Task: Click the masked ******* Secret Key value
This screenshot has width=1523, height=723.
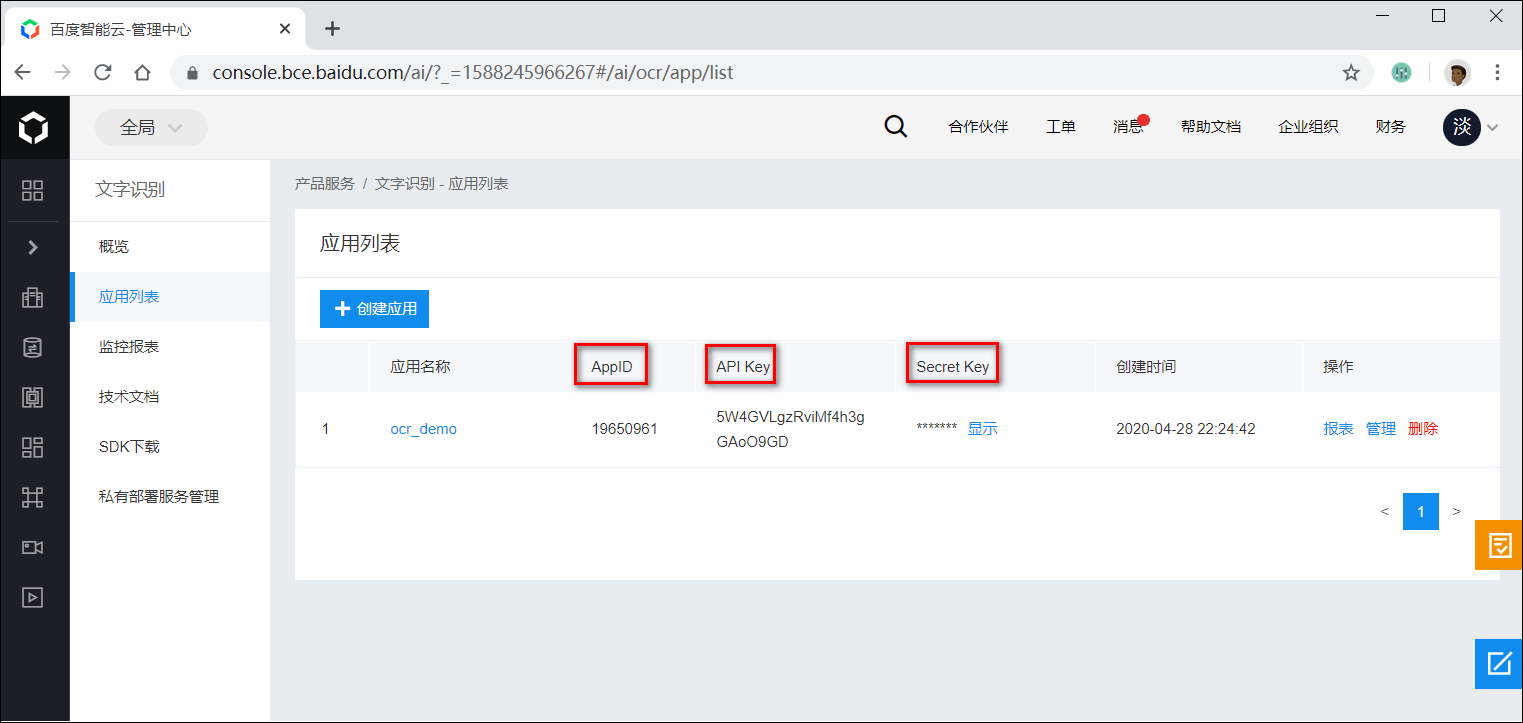Action: pos(936,429)
